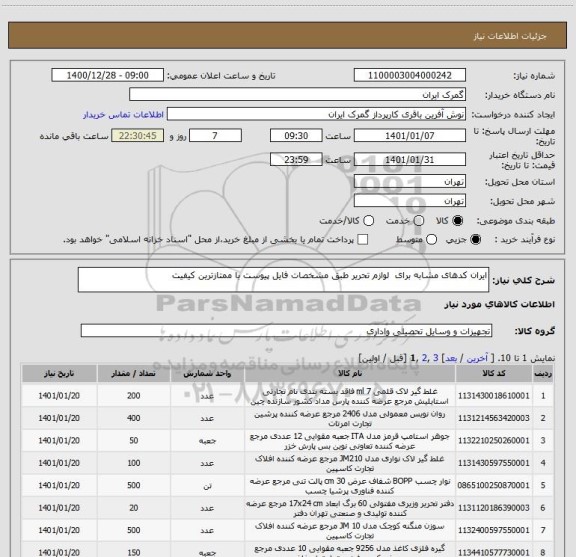576x557 pixels.
Task: Click the quantity 150 in row 8
Action: pos(134,552)
